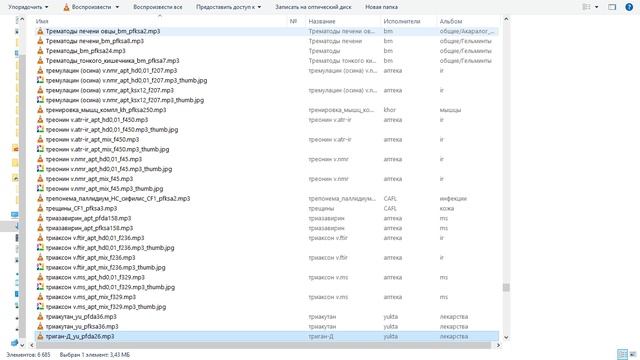Select file name триаксон v.ftir_apt_mix_f236.mp3_thumb.jpg
The height and width of the screenshot is (360, 640).
(105, 267)
